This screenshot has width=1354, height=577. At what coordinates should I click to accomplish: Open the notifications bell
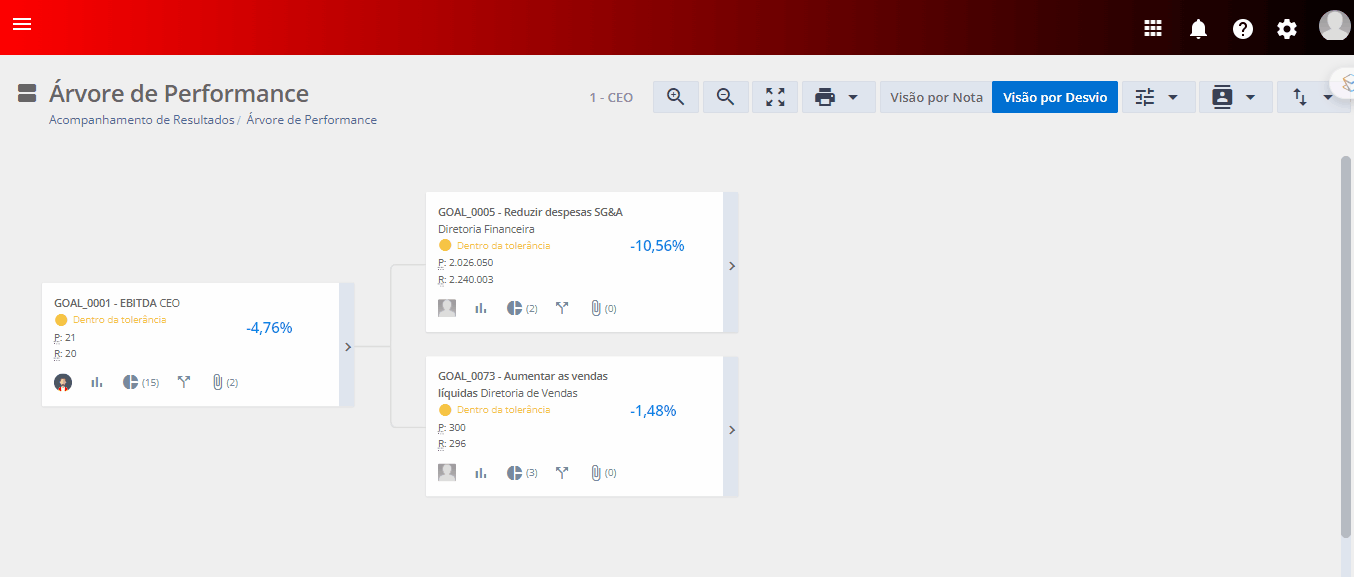pyautogui.click(x=1198, y=29)
